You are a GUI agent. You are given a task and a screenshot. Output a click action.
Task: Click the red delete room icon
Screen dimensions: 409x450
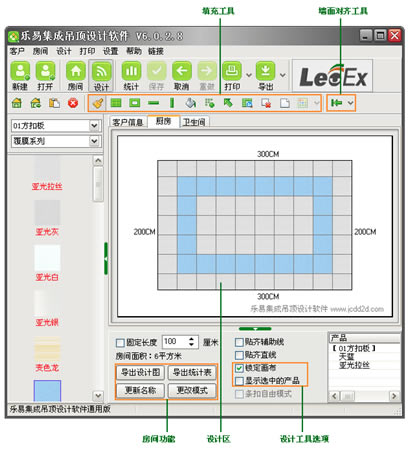point(73,103)
